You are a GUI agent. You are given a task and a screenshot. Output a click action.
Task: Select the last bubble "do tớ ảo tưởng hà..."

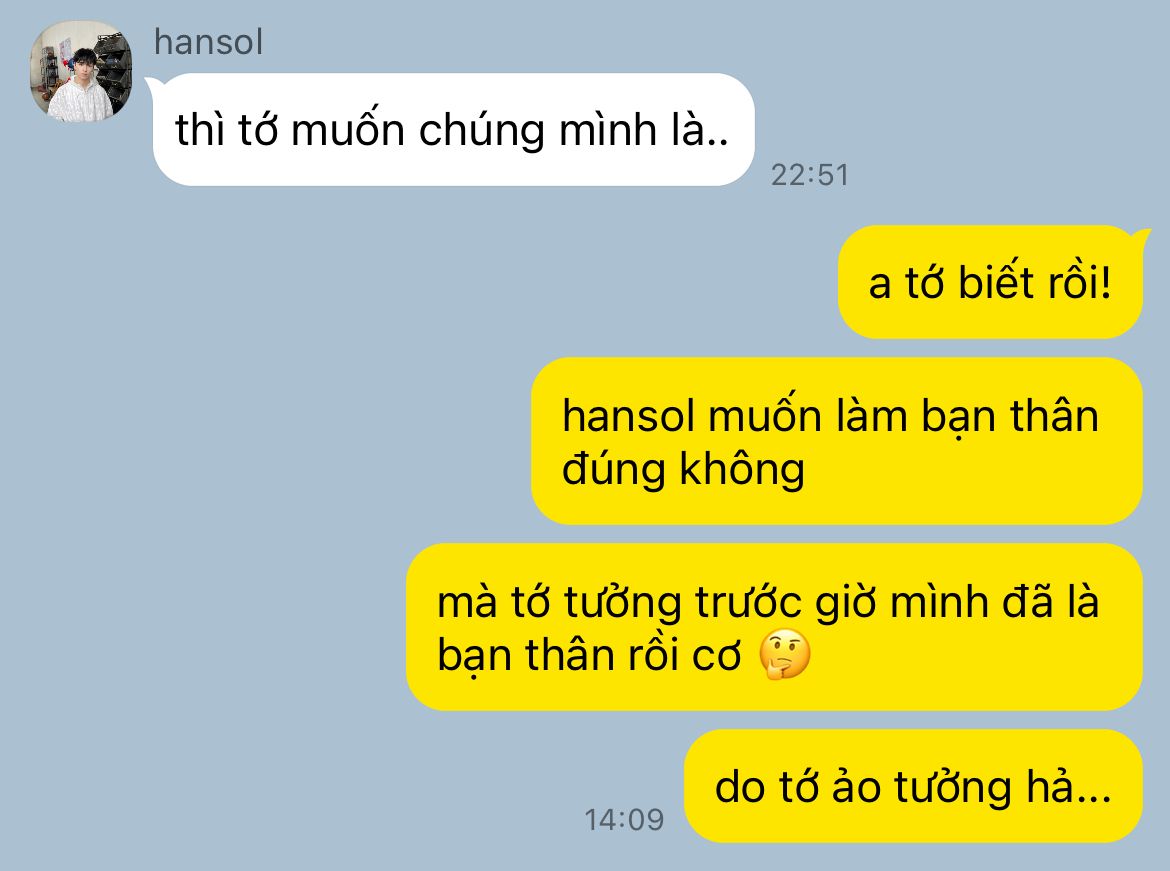pyautogui.click(x=913, y=786)
